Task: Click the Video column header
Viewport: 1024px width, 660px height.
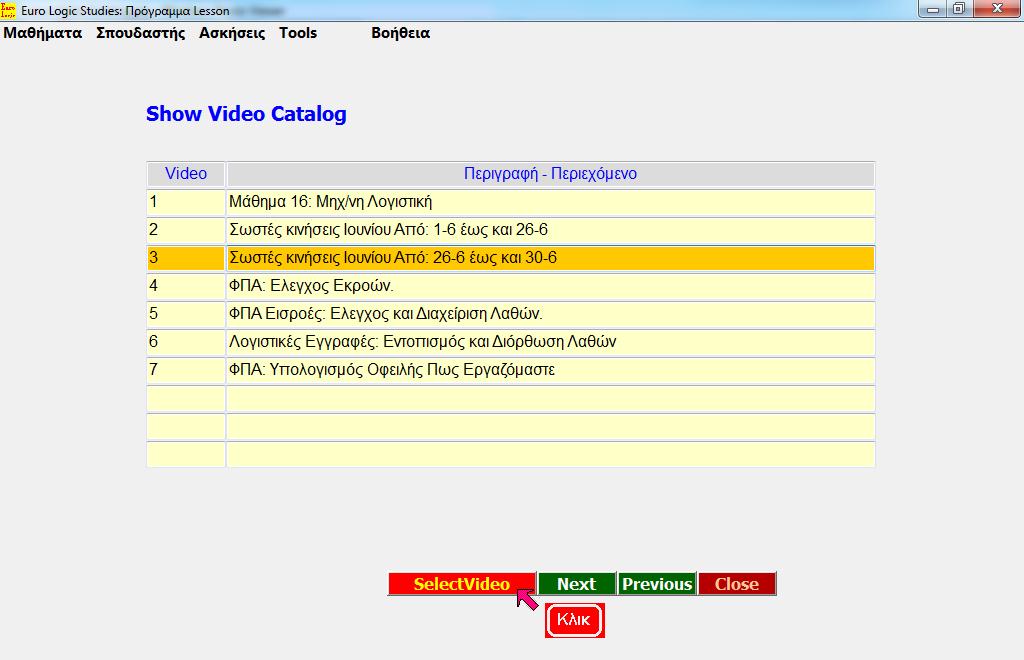Action: click(x=185, y=173)
